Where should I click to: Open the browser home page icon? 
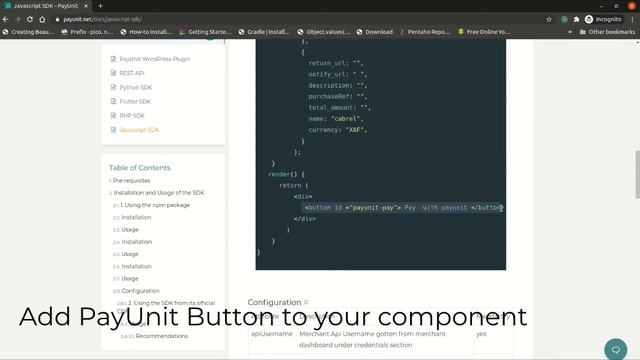pos(42,19)
